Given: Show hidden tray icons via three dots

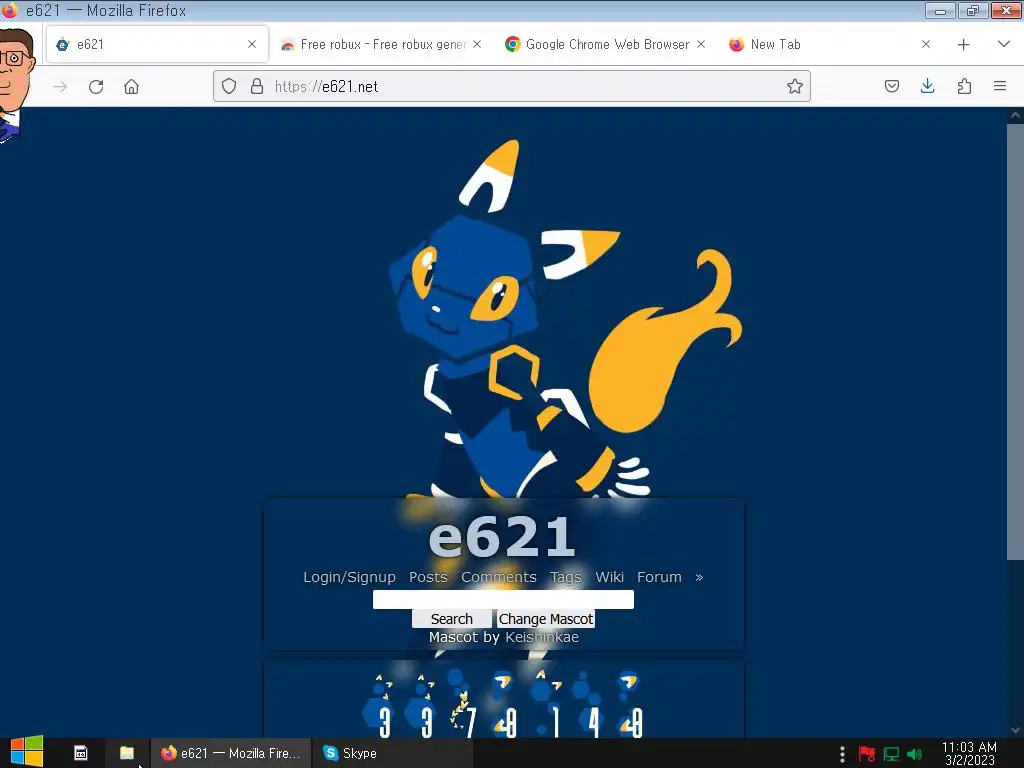Looking at the screenshot, I should (x=842, y=754).
